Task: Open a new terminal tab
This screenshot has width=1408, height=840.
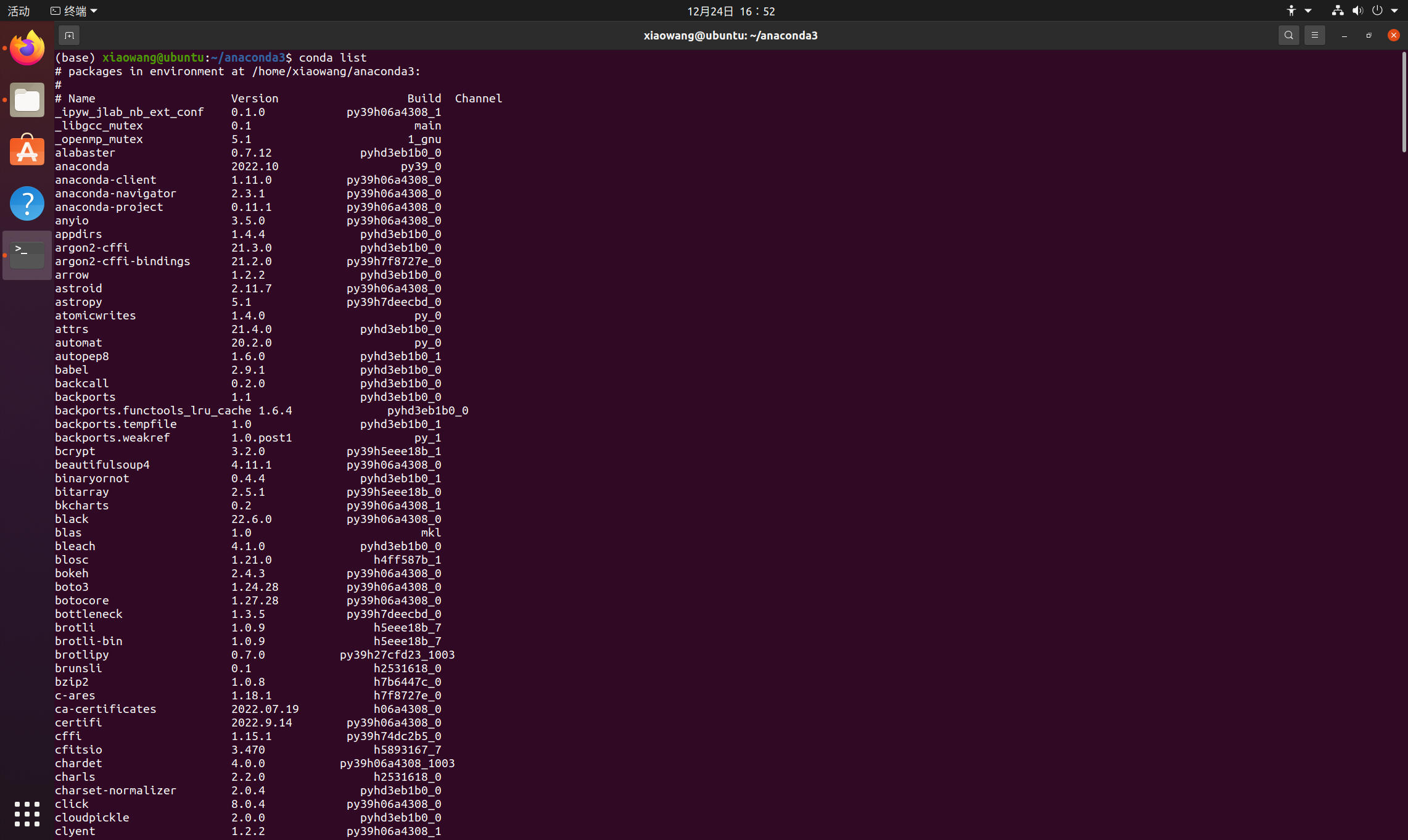Action: [69, 35]
